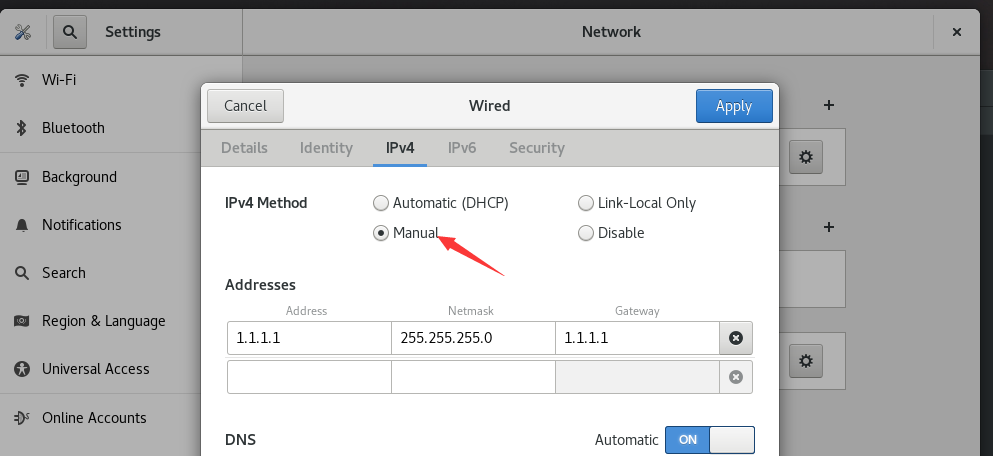
Task: Open lower network connection gear settings
Action: pyautogui.click(x=806, y=361)
